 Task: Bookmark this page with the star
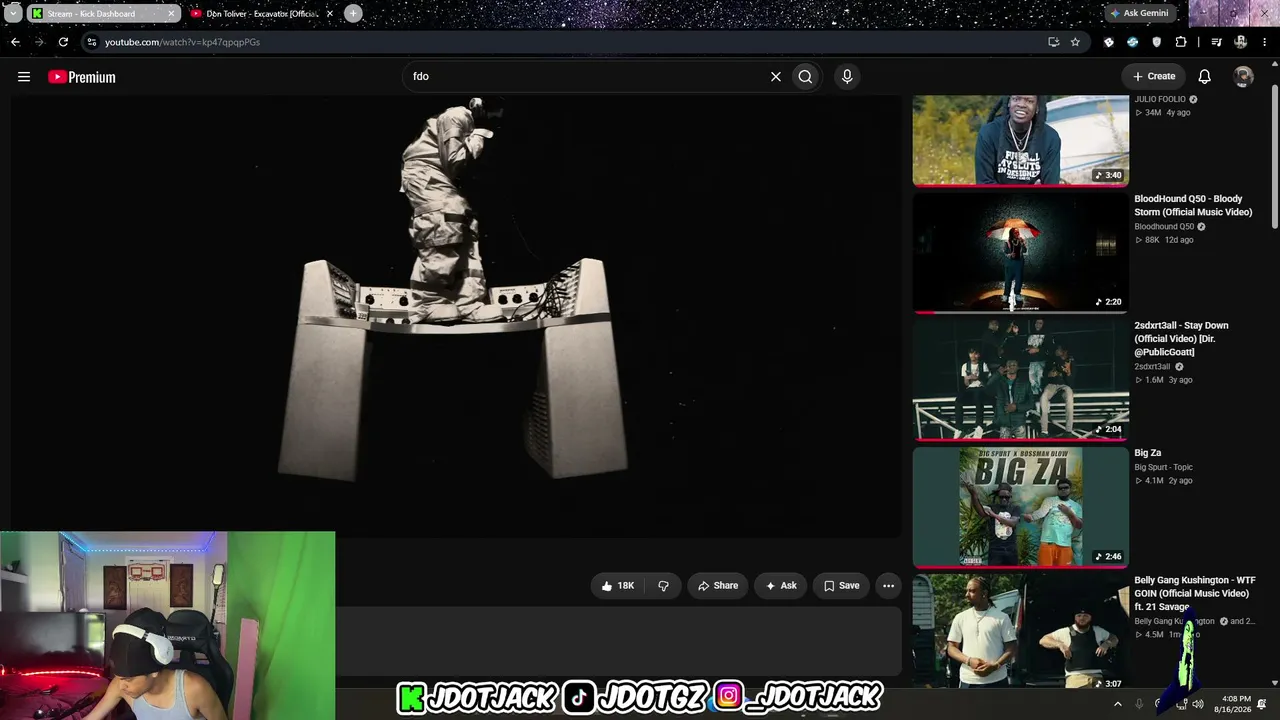pos(1075,42)
